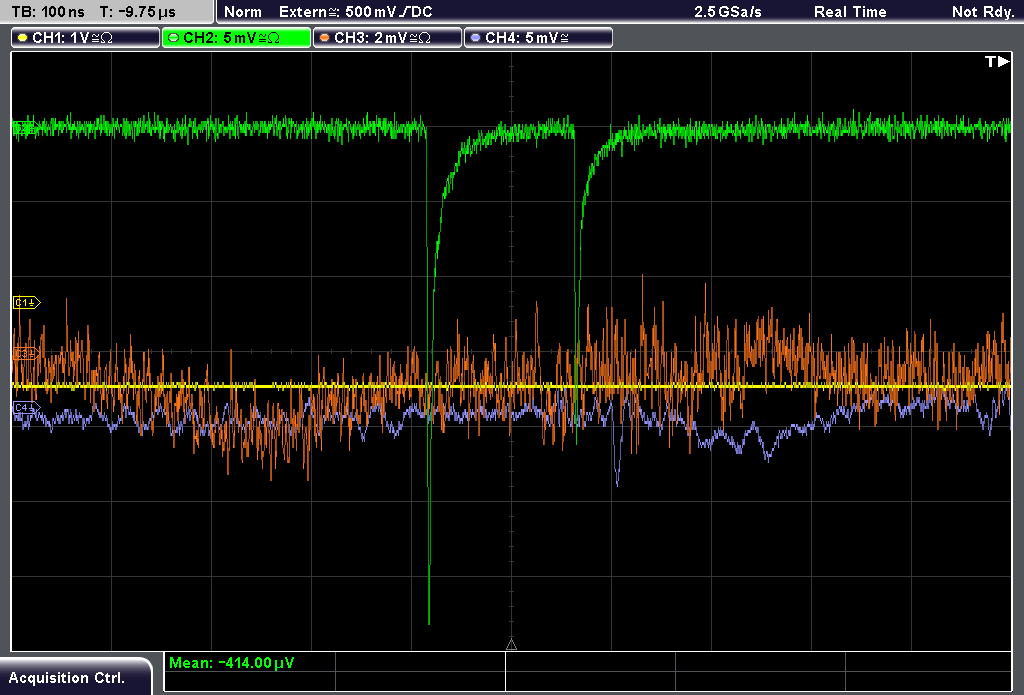Click the orange C3 ground level marker
The height and width of the screenshot is (695, 1024).
click(26, 353)
